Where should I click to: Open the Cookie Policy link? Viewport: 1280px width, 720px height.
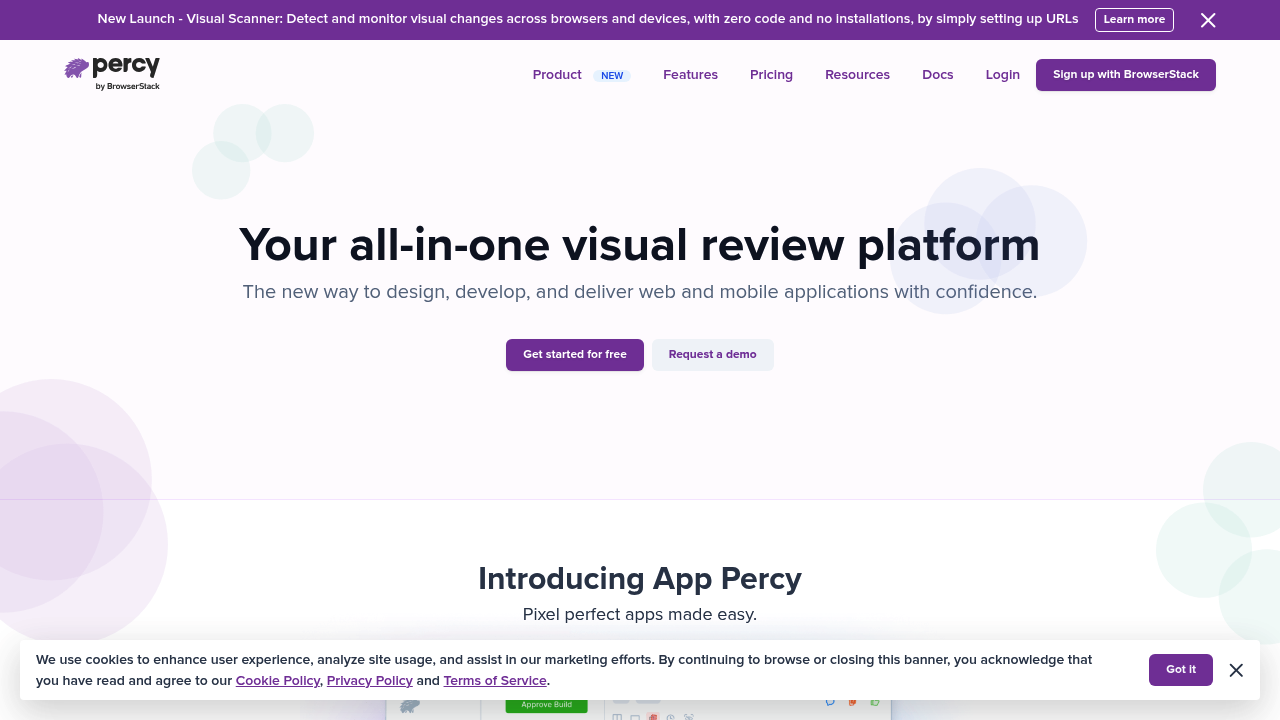click(x=277, y=681)
